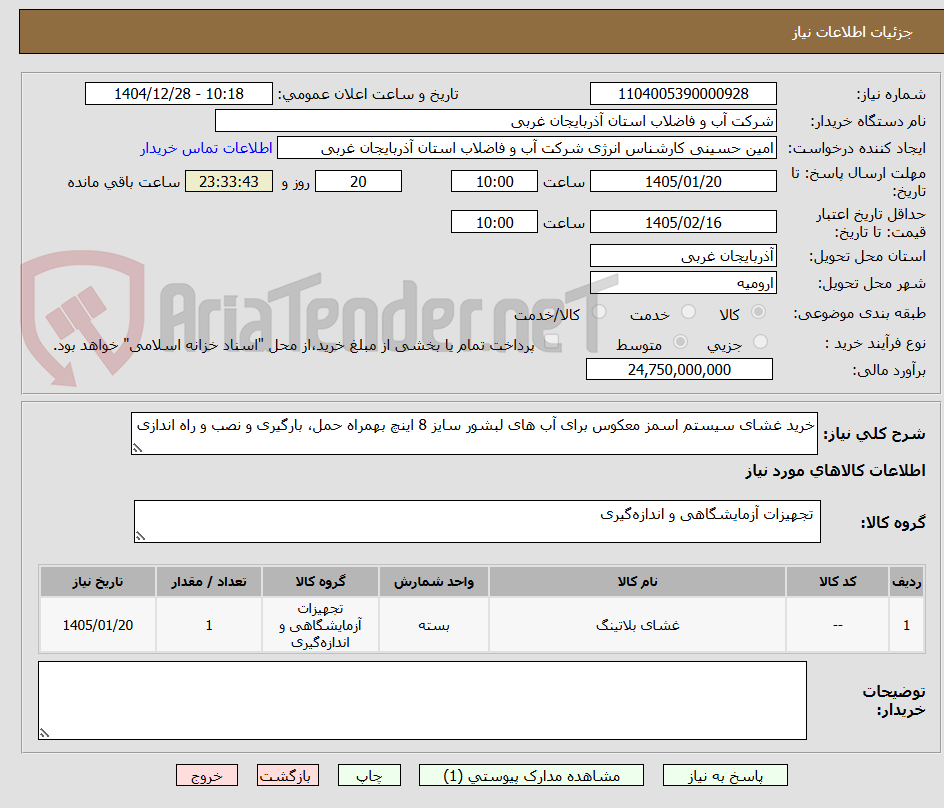
Task: Select the کالا radio button
Action: pos(759,312)
